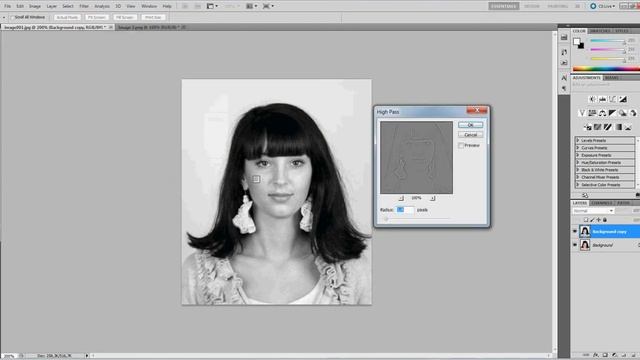Switch to the Styles tab

pos(622,31)
